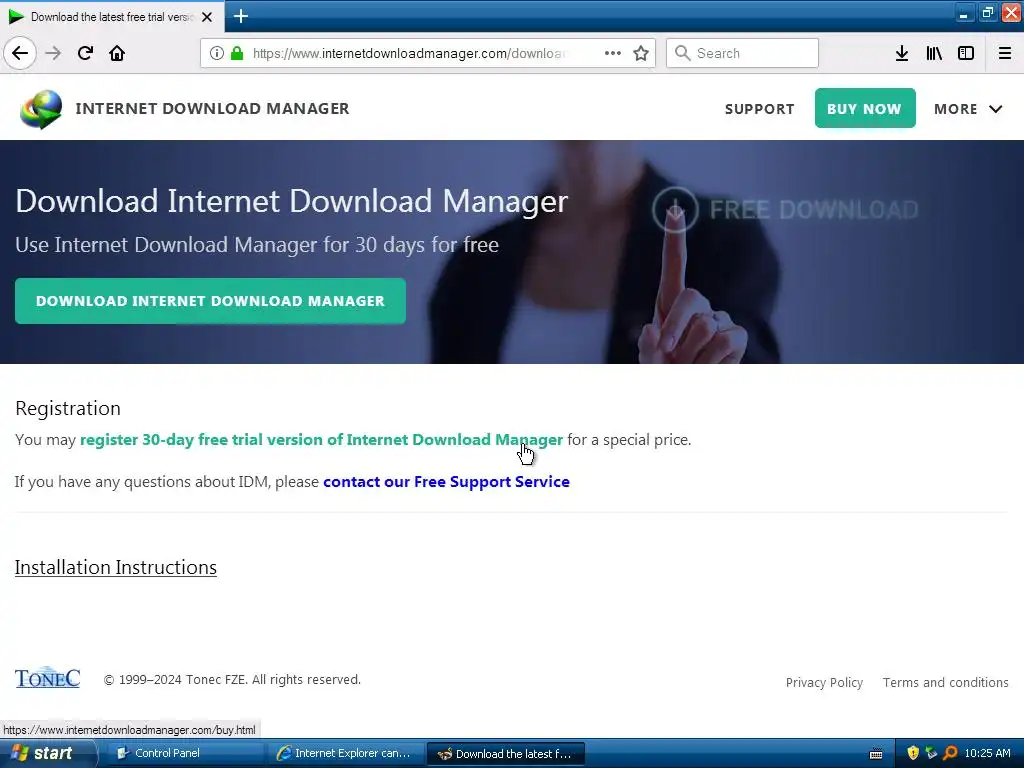Reload the page with the refresh icon

pyautogui.click(x=85, y=53)
